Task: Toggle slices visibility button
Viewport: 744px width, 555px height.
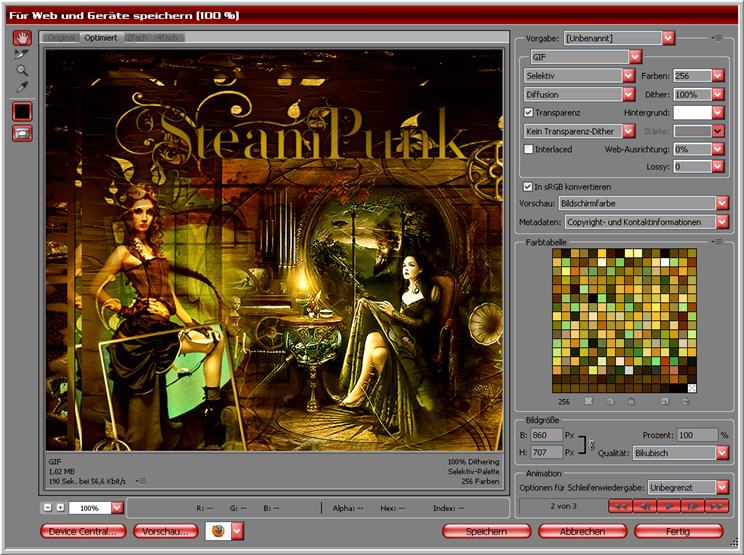Action: (x=22, y=134)
